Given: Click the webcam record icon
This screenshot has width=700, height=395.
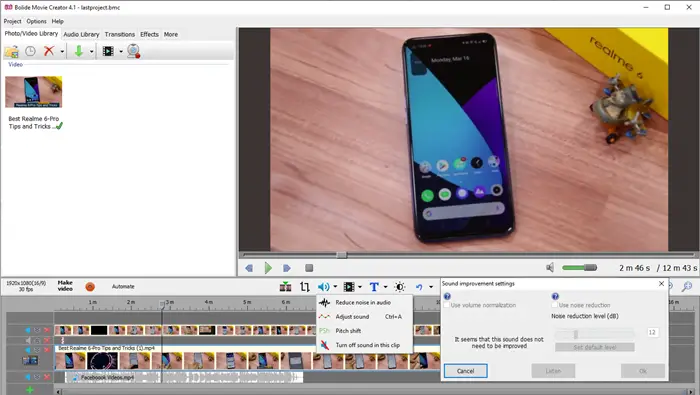Looking at the screenshot, I should point(133,51).
